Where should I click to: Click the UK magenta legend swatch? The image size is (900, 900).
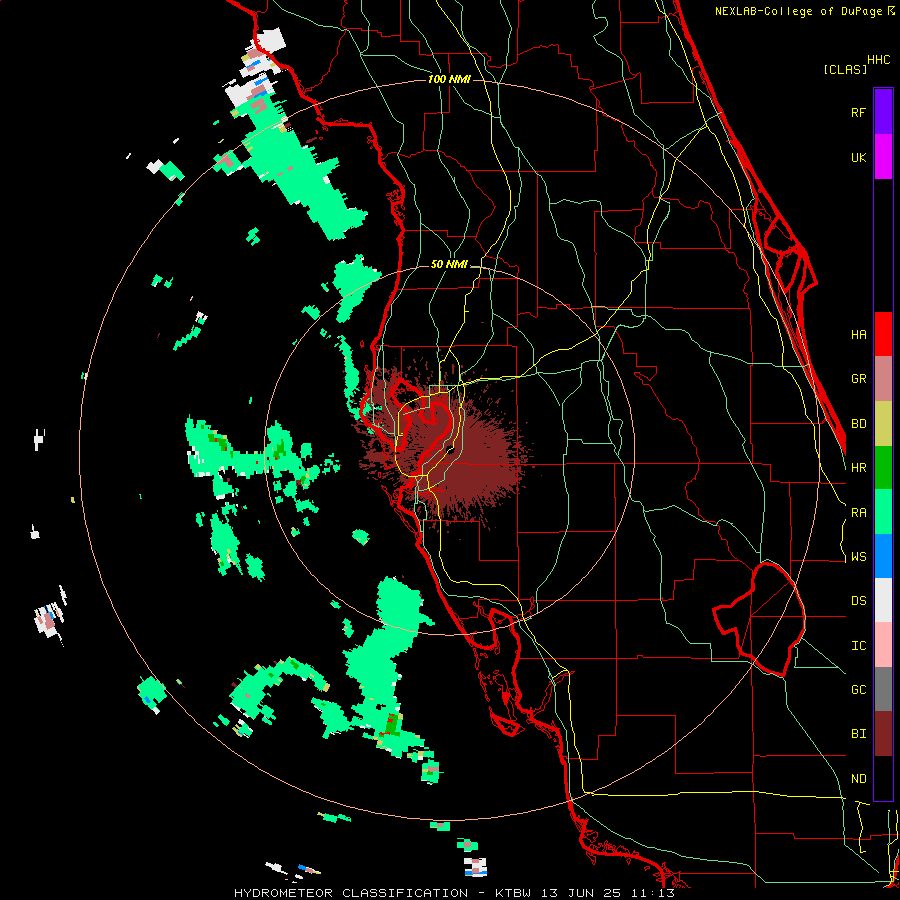[883, 157]
